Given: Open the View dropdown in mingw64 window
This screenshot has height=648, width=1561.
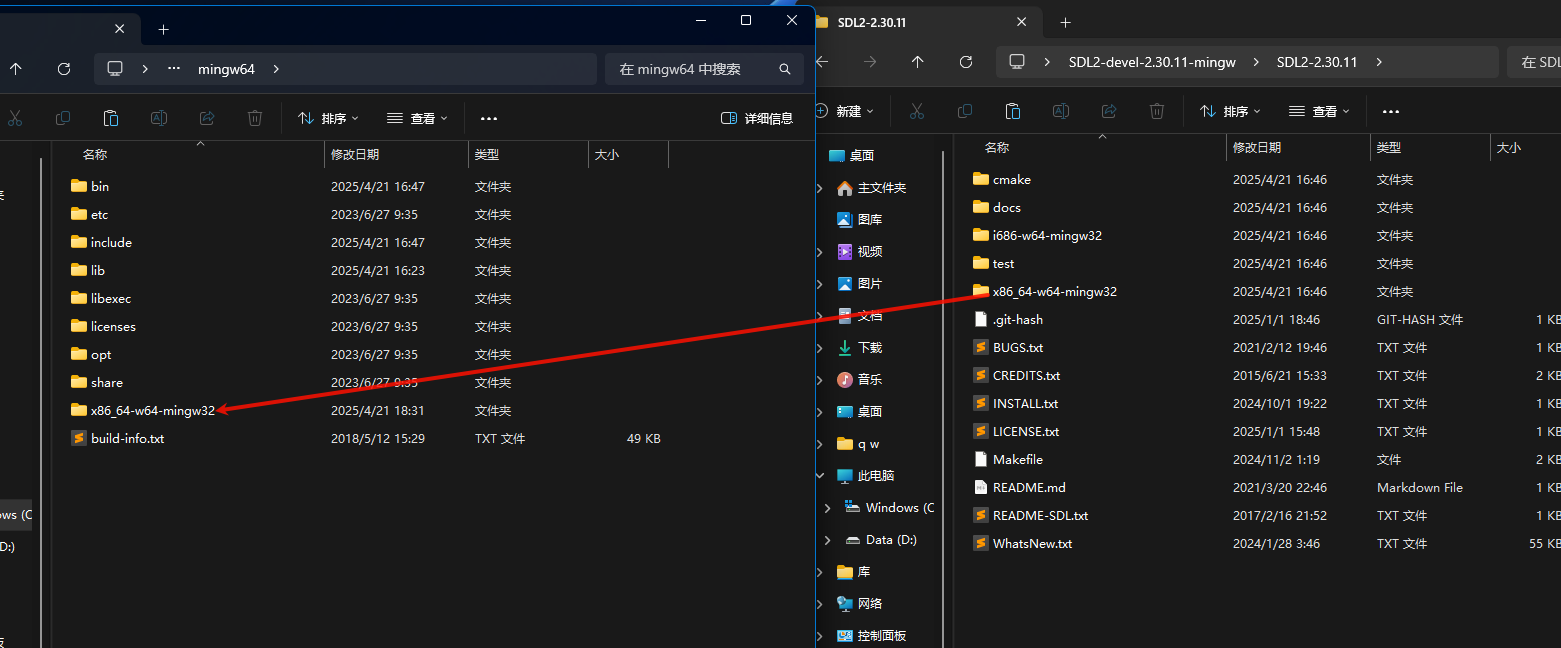Looking at the screenshot, I should (x=417, y=118).
